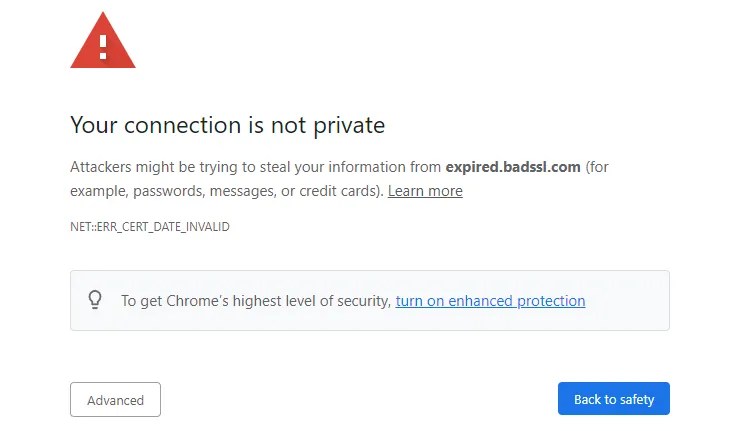Expand the Advanced options button

115,400
